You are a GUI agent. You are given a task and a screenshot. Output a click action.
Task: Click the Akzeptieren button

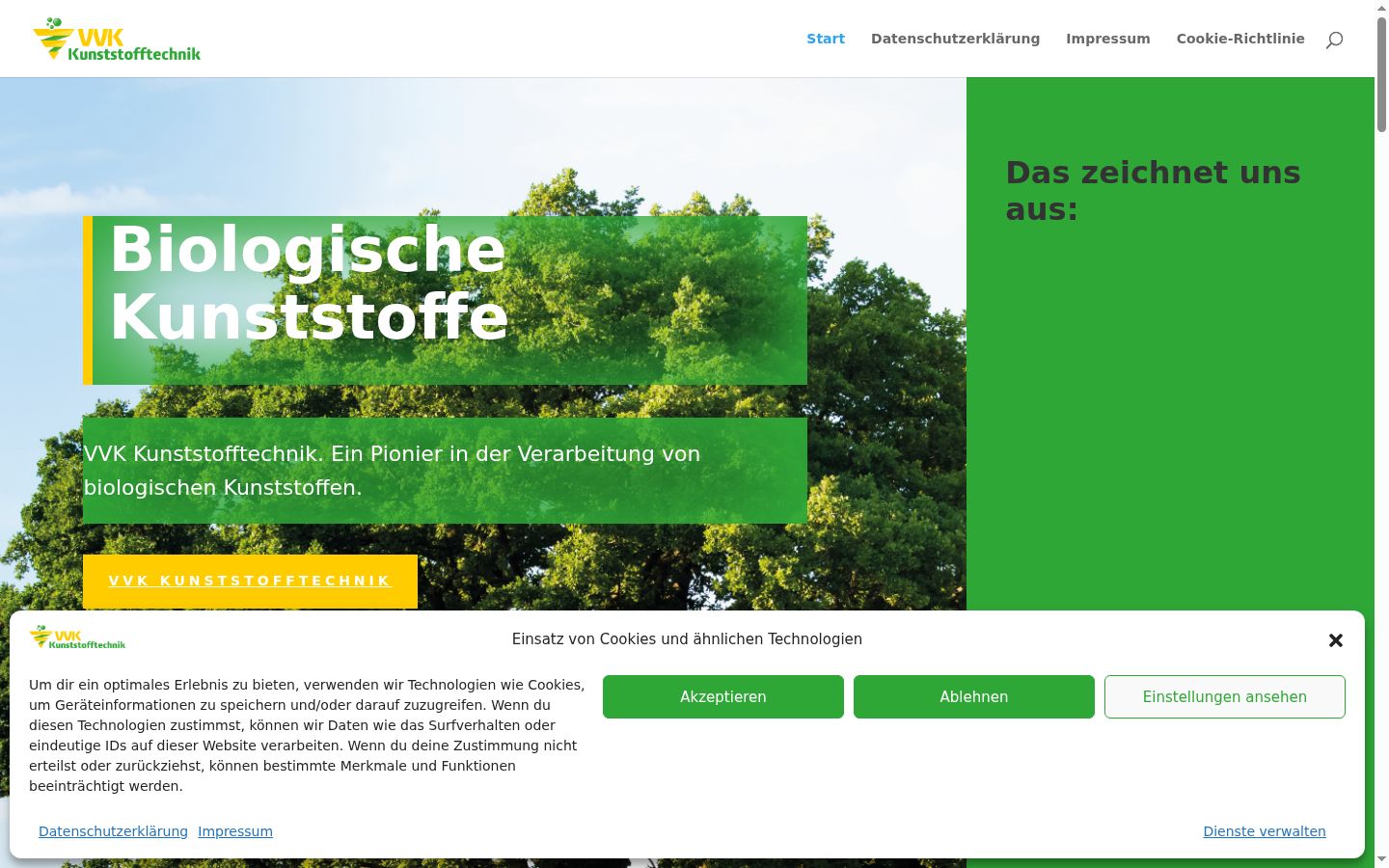[723, 696]
